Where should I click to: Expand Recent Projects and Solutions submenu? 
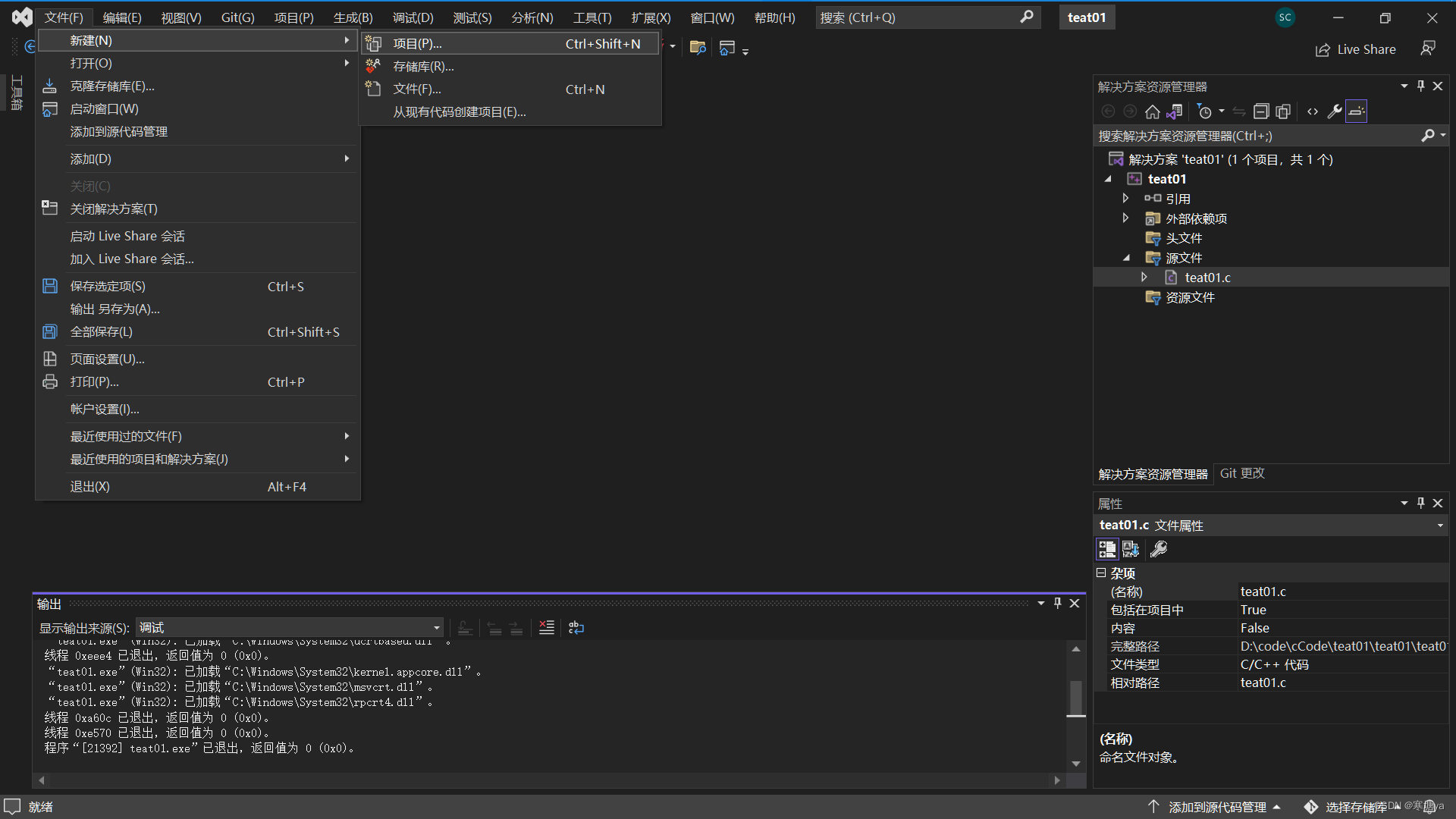(x=197, y=460)
